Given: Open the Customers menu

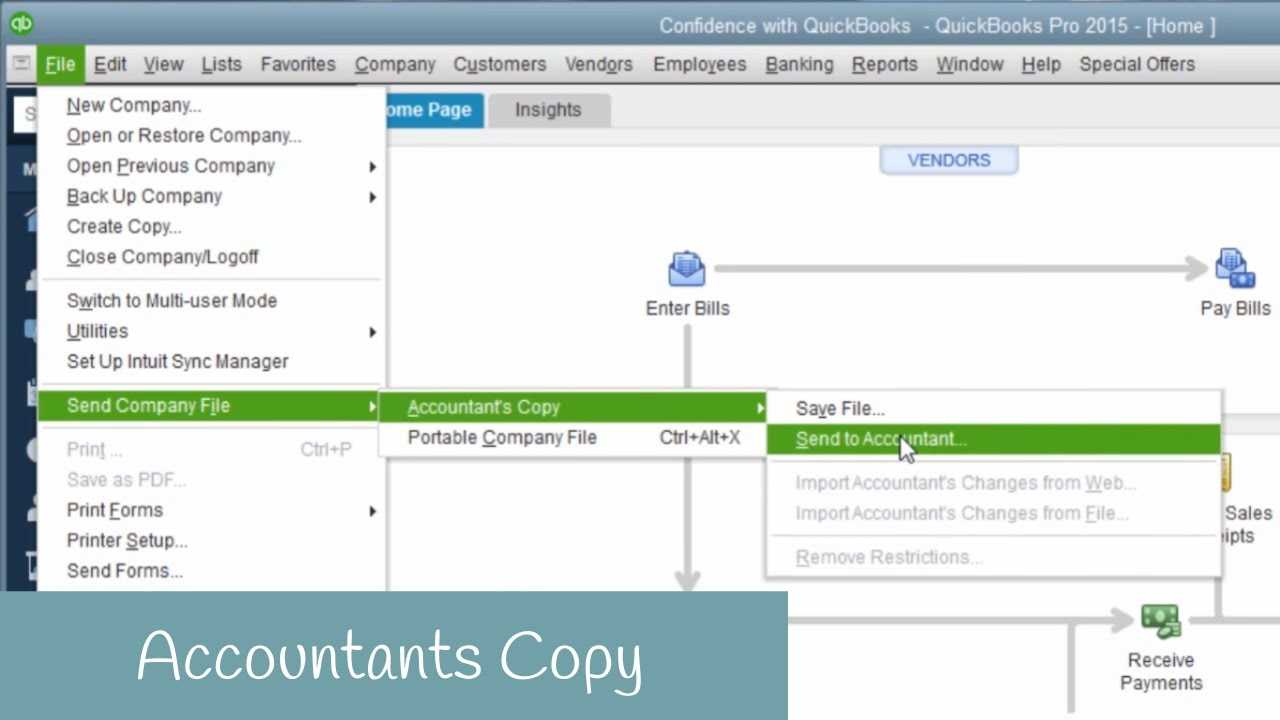Looking at the screenshot, I should [x=500, y=64].
